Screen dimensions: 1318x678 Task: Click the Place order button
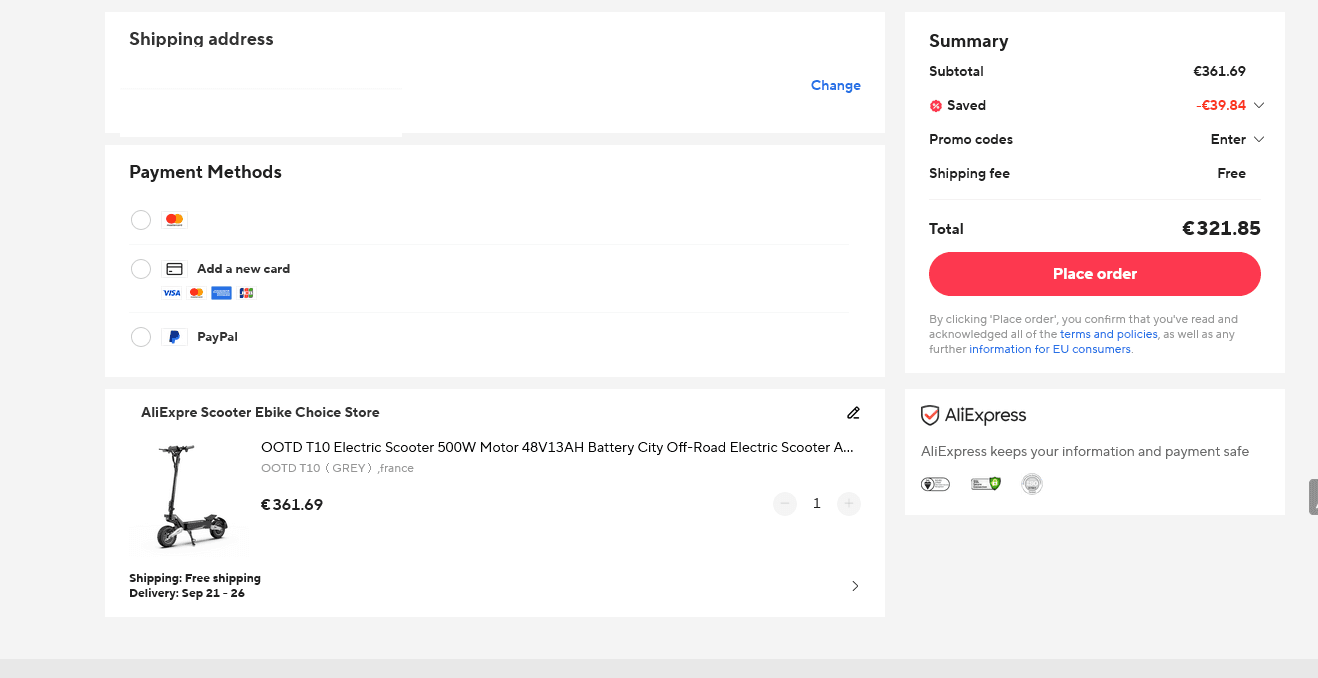click(1095, 274)
